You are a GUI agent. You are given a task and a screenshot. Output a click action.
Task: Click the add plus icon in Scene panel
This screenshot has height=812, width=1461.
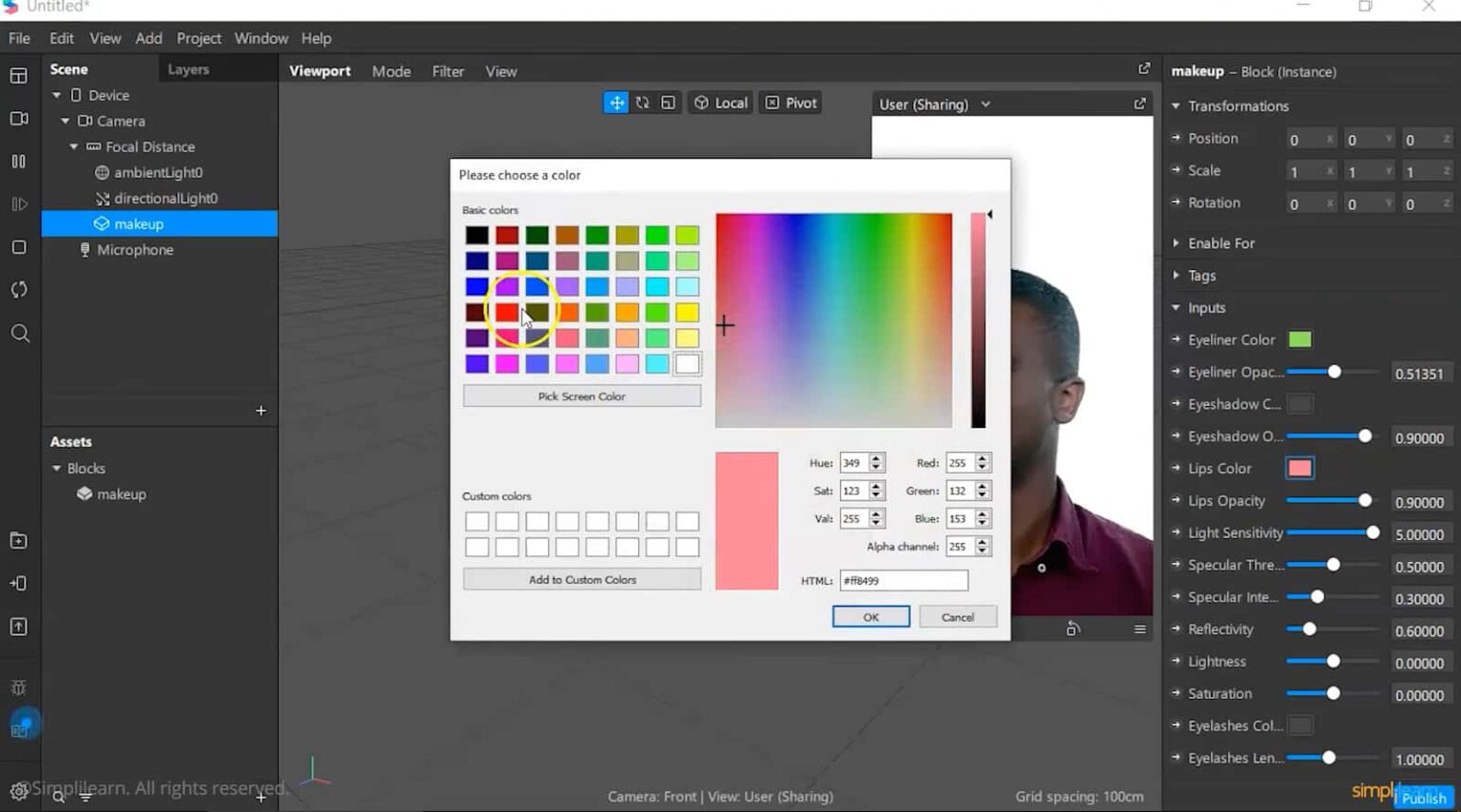(261, 411)
